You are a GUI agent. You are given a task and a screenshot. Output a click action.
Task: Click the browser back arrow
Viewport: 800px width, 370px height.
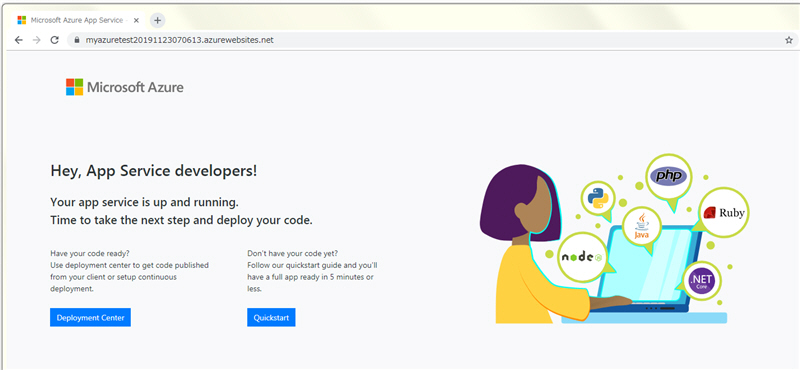coord(19,40)
